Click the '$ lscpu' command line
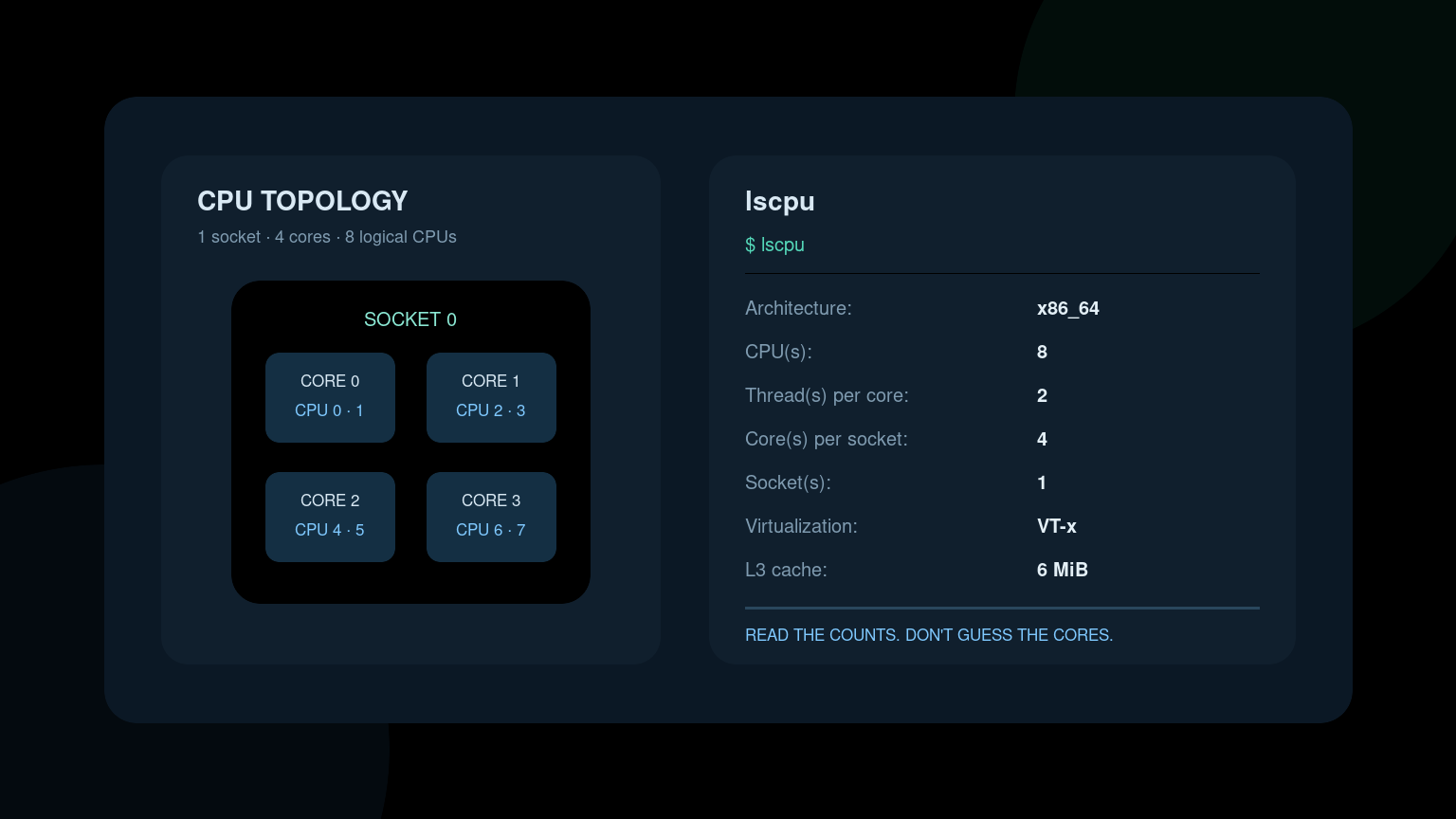The width and height of the screenshot is (1456, 819). click(774, 245)
